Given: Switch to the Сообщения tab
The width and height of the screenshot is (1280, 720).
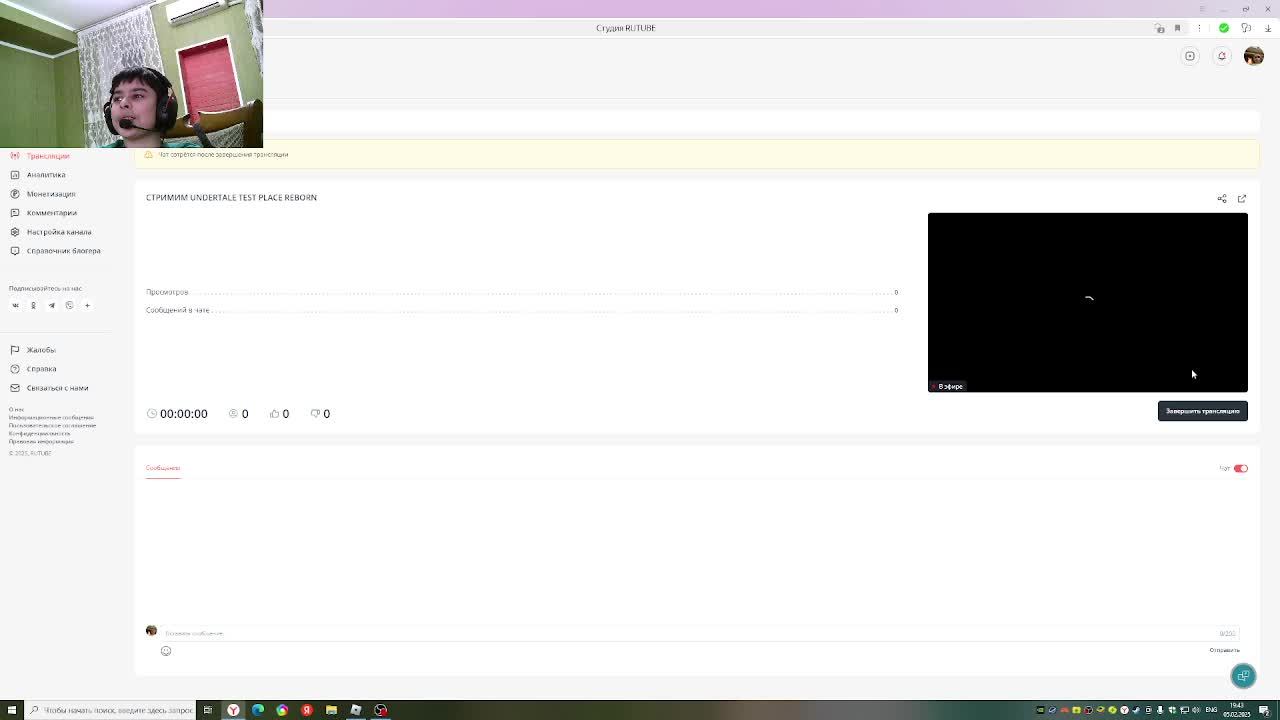Looking at the screenshot, I should pos(163,468).
